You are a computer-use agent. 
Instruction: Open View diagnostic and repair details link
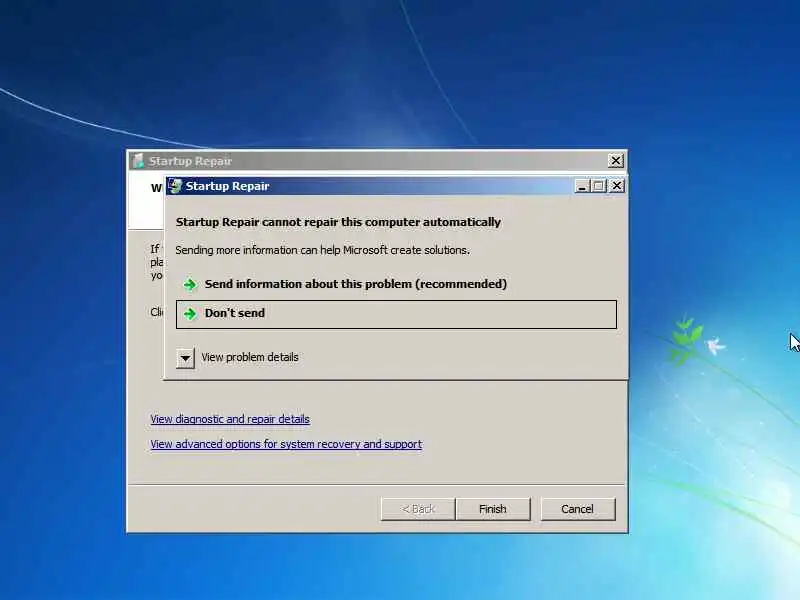point(230,419)
